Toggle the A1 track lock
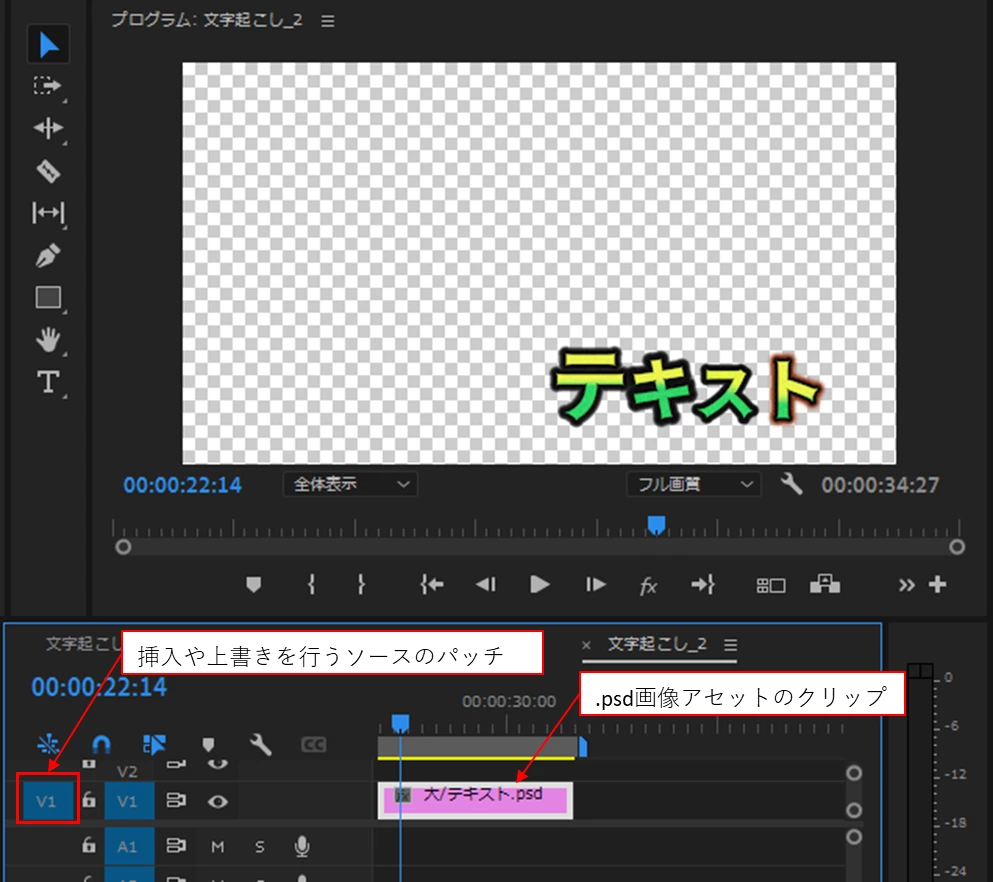This screenshot has height=882, width=993. [x=89, y=845]
